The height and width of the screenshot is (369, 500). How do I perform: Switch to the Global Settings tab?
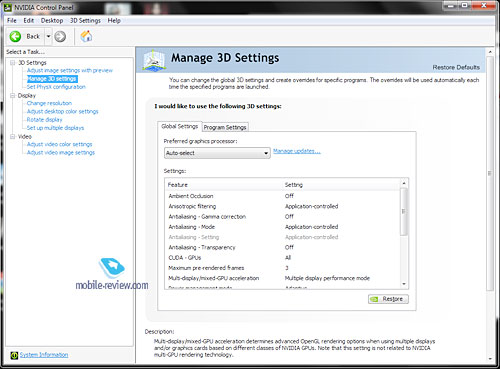(180, 126)
